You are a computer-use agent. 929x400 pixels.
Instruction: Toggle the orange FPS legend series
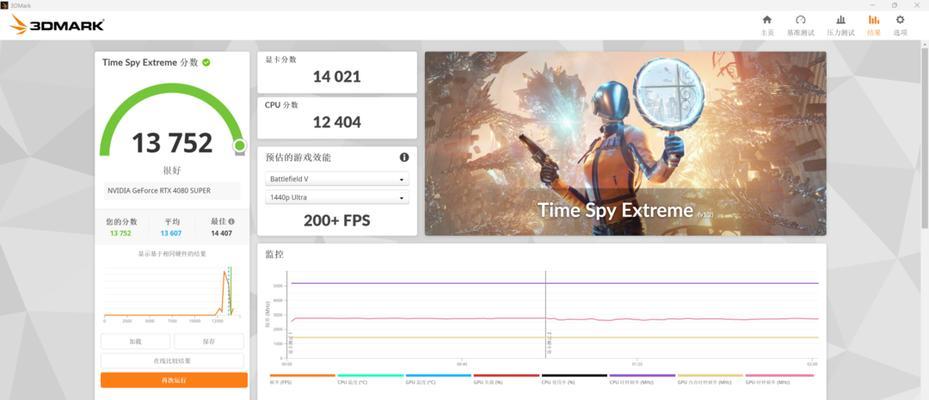pos(302,379)
